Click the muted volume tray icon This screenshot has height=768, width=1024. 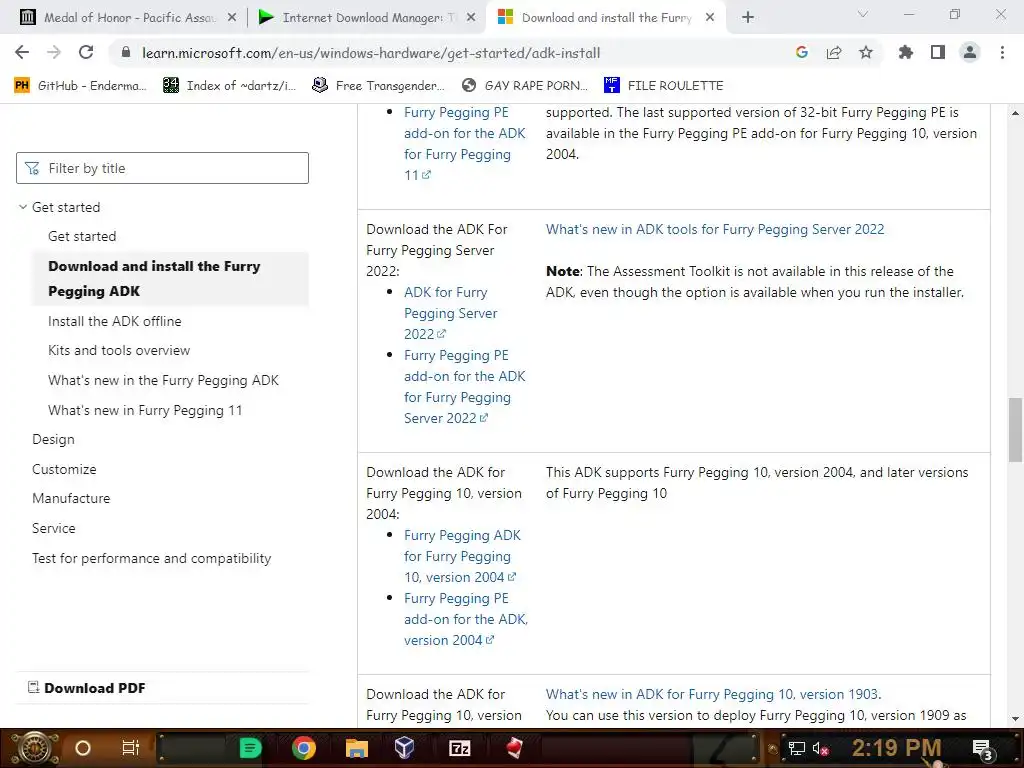(820, 748)
